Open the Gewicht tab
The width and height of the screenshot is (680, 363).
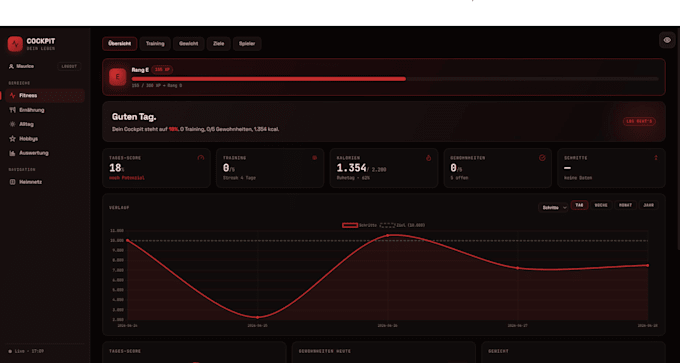pyautogui.click(x=189, y=44)
